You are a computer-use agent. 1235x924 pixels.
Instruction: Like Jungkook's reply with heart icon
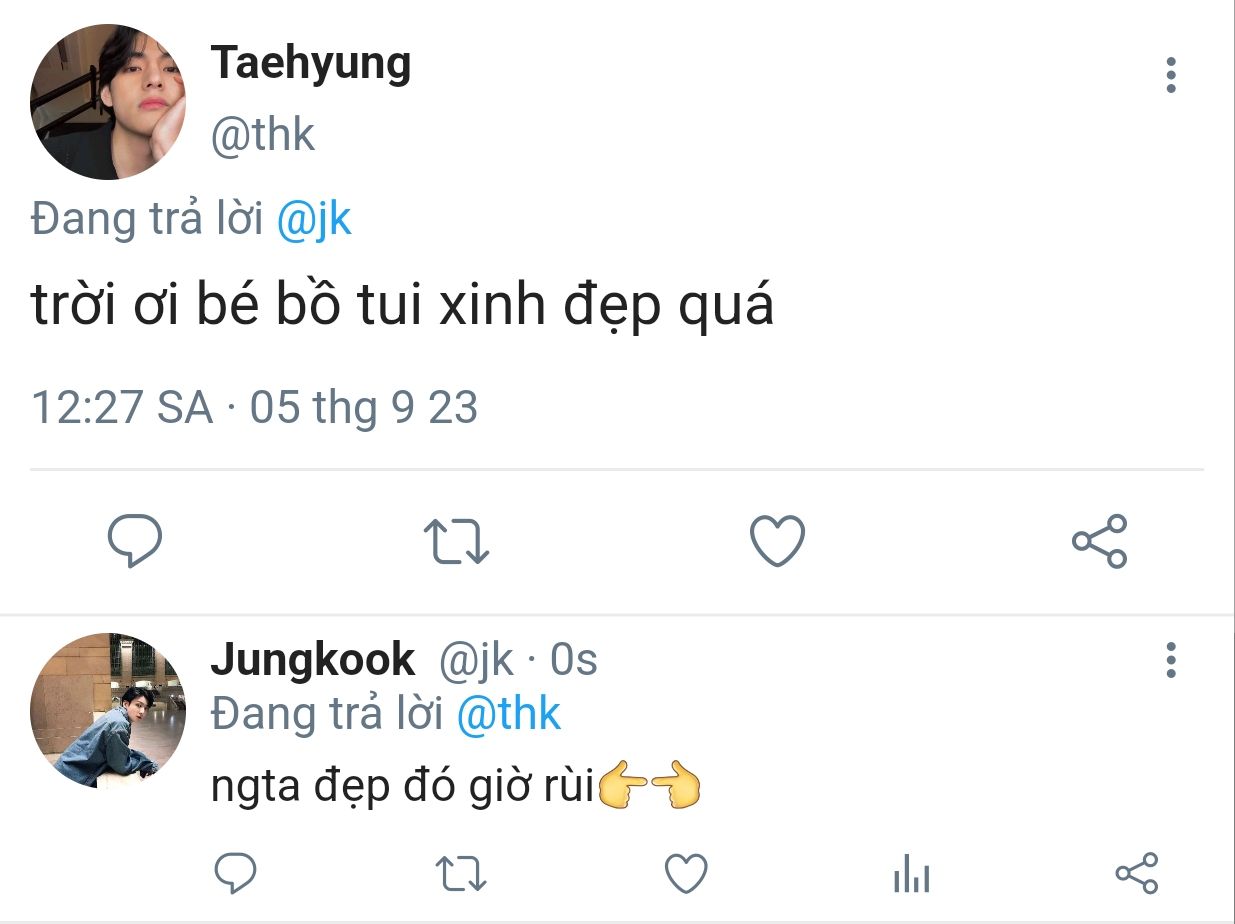click(x=686, y=874)
